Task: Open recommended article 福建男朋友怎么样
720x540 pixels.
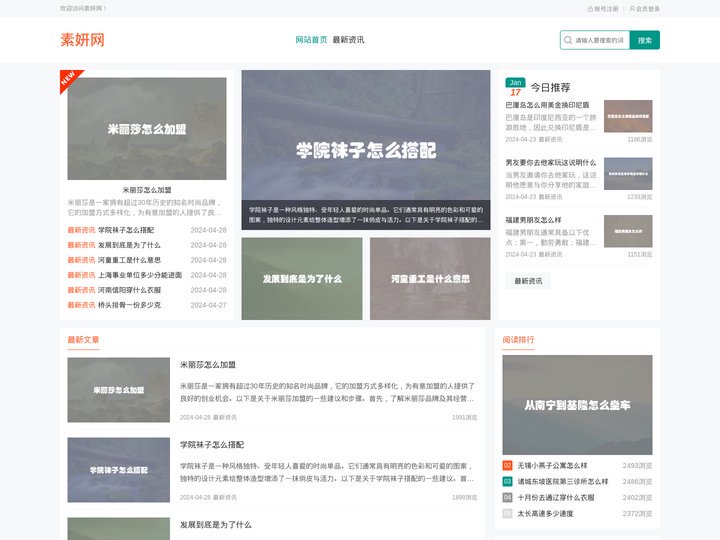Action: (533, 220)
